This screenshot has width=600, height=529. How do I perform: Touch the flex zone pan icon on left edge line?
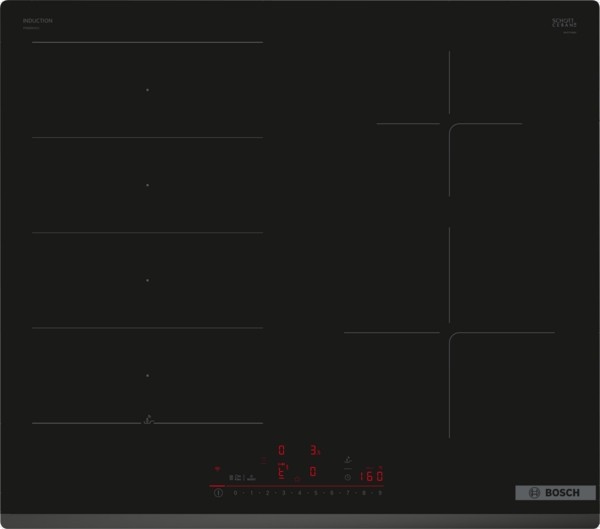click(148, 420)
